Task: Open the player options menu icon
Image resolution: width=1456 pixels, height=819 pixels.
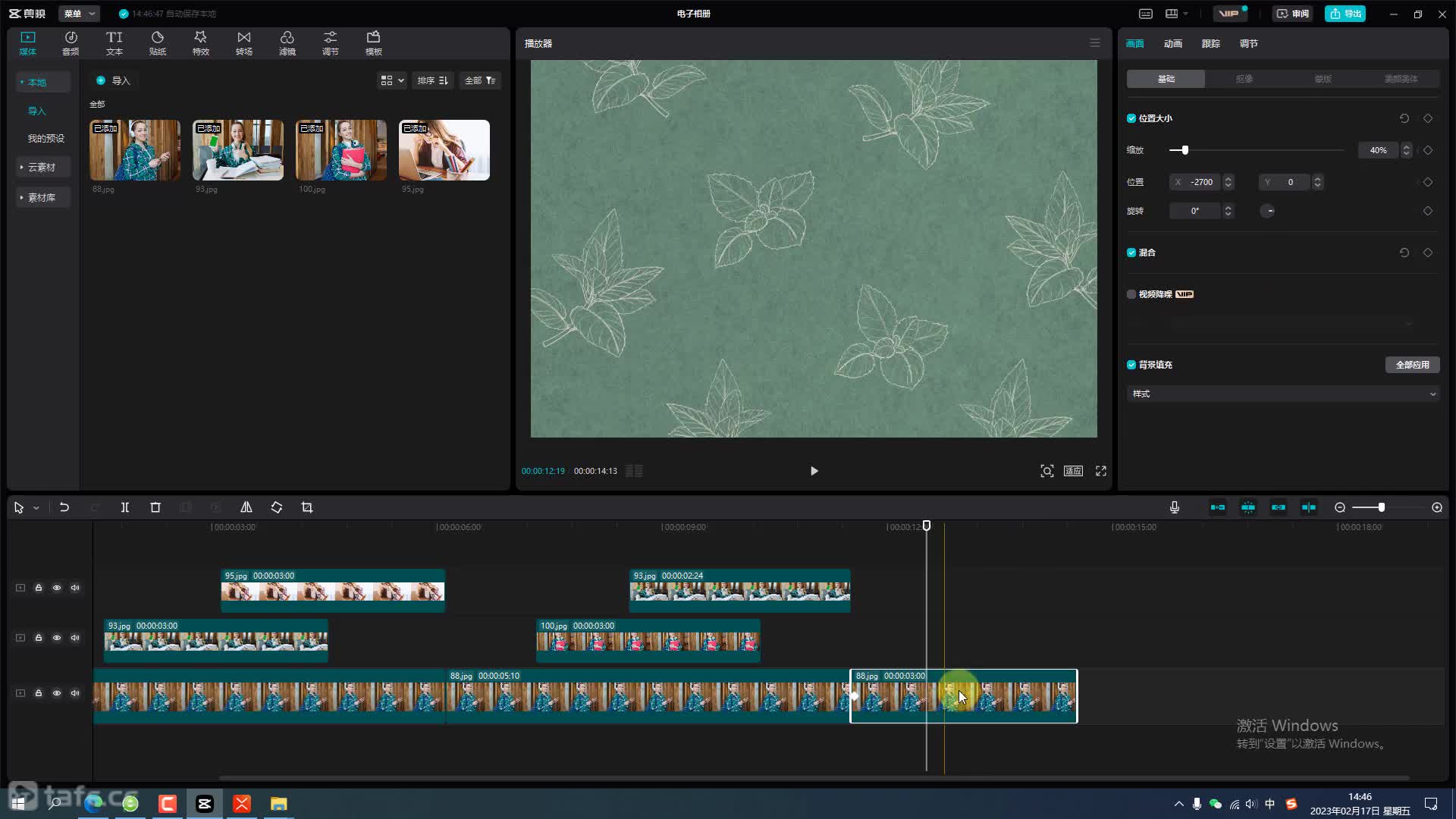Action: click(x=1095, y=43)
